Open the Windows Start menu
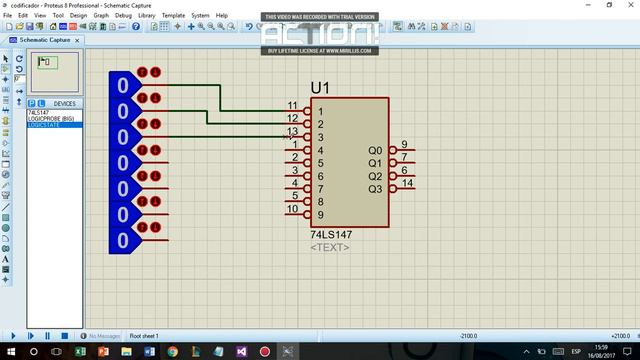640x360 pixels. (x=11, y=351)
